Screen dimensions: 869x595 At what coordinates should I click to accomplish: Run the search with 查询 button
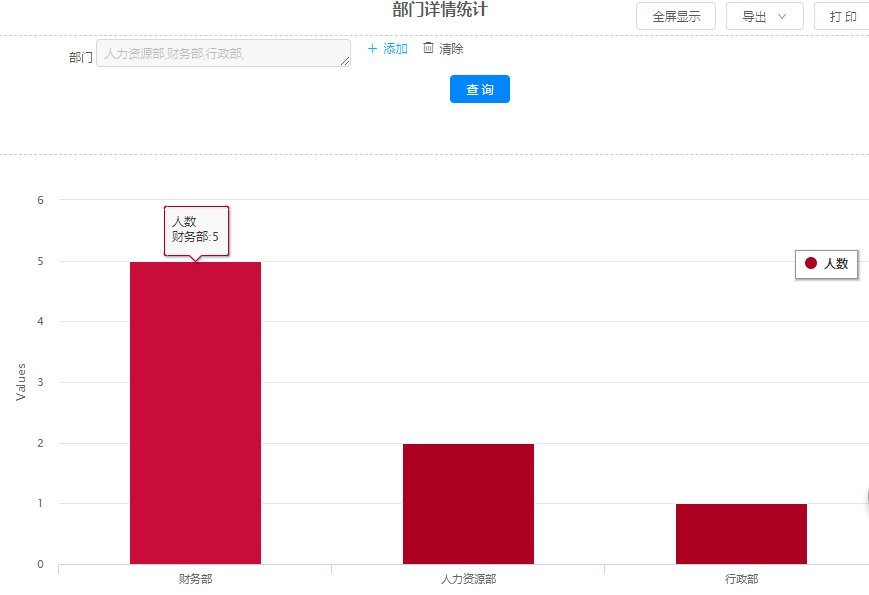click(480, 89)
